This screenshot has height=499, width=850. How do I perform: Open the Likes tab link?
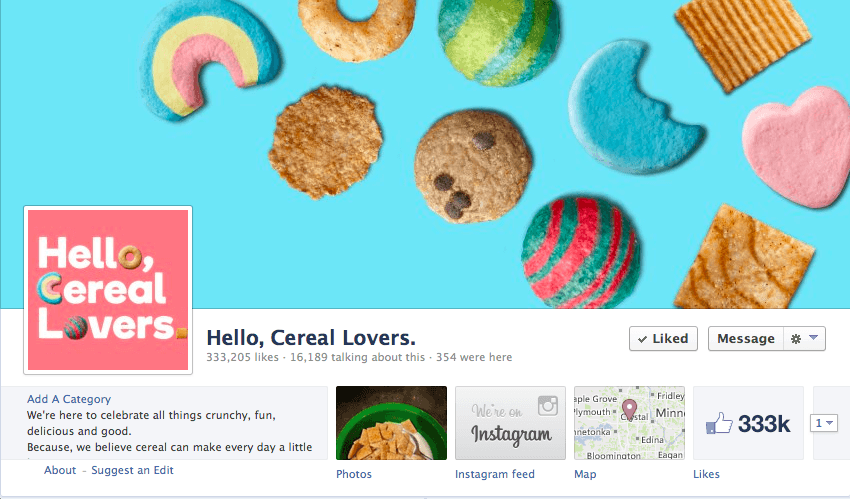tap(706, 474)
